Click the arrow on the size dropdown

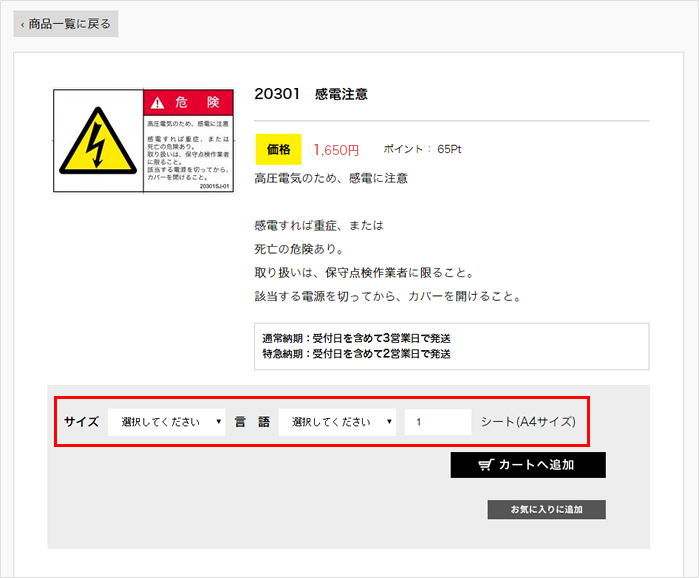218,422
